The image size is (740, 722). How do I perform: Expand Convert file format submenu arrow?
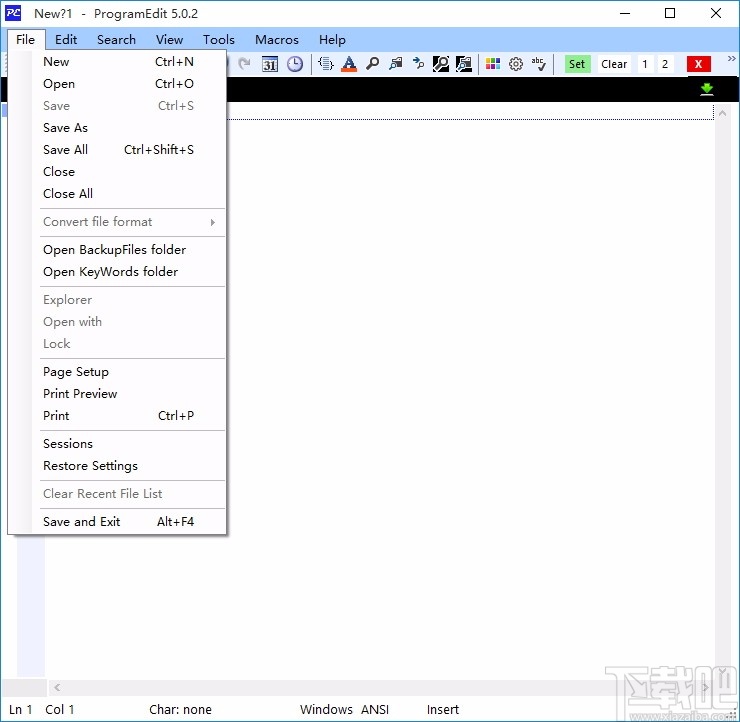click(x=213, y=222)
